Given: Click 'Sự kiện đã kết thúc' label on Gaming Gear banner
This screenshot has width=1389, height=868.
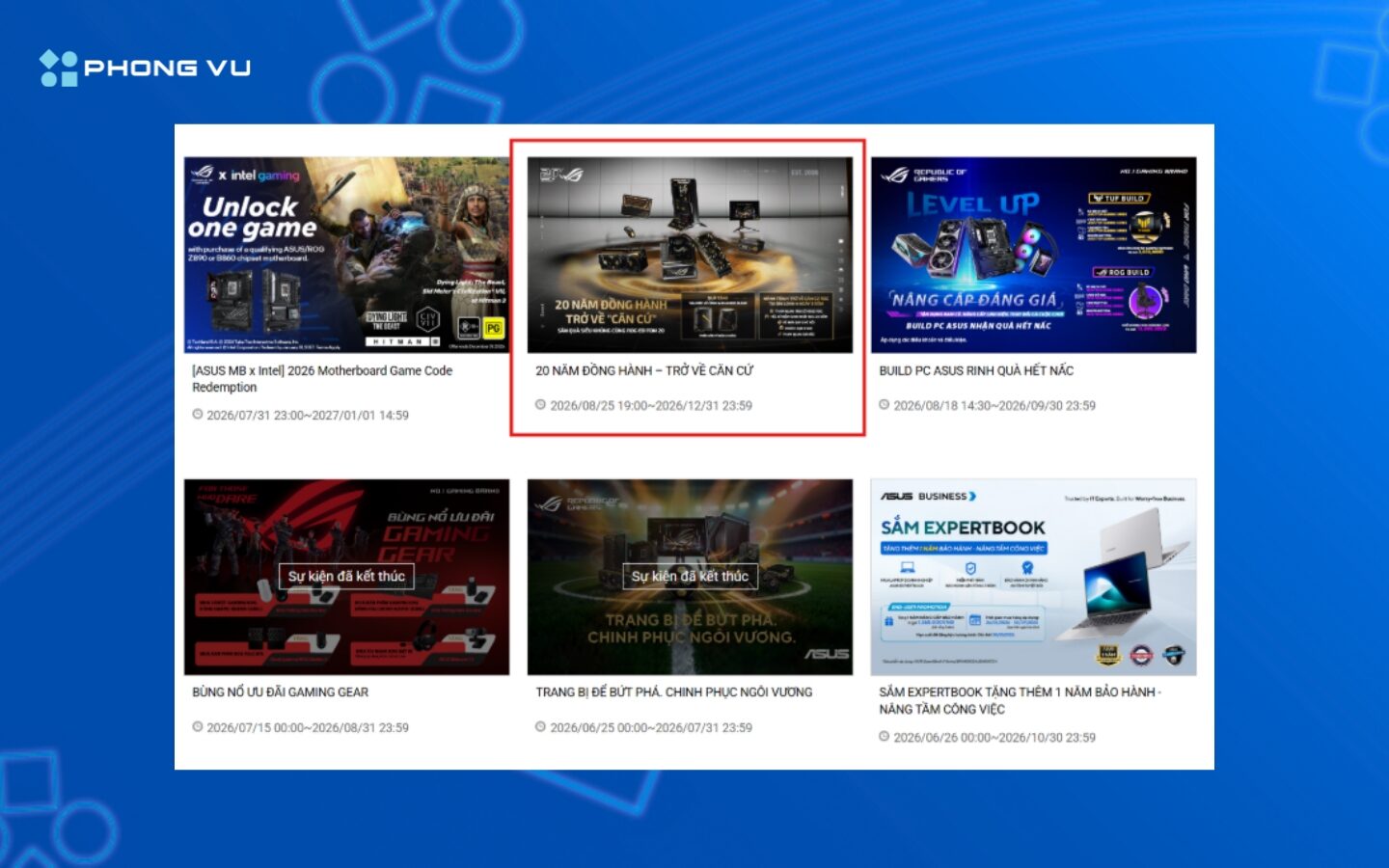Looking at the screenshot, I should coord(346,577).
